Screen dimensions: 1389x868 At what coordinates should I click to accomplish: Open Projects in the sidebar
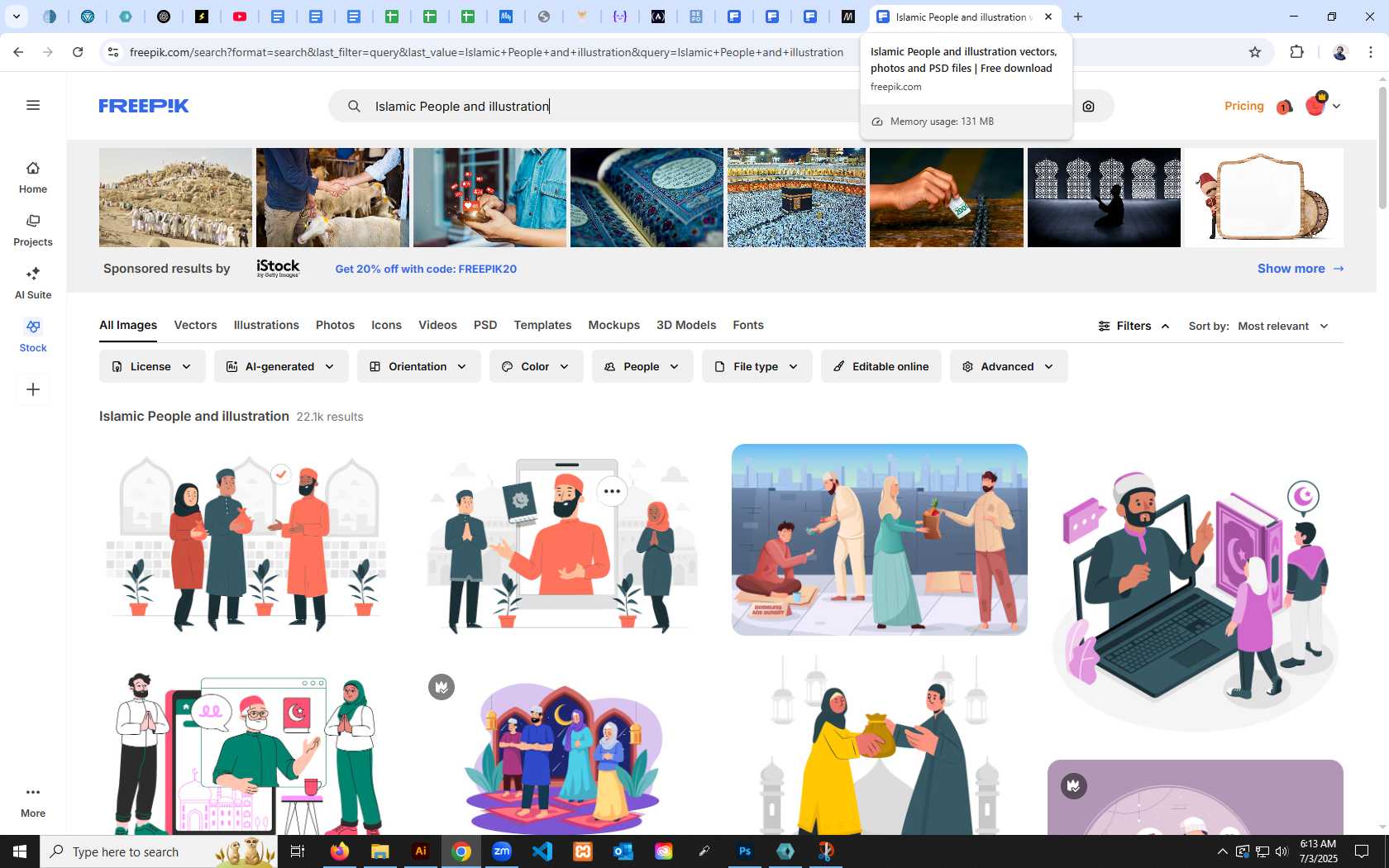[x=33, y=230]
